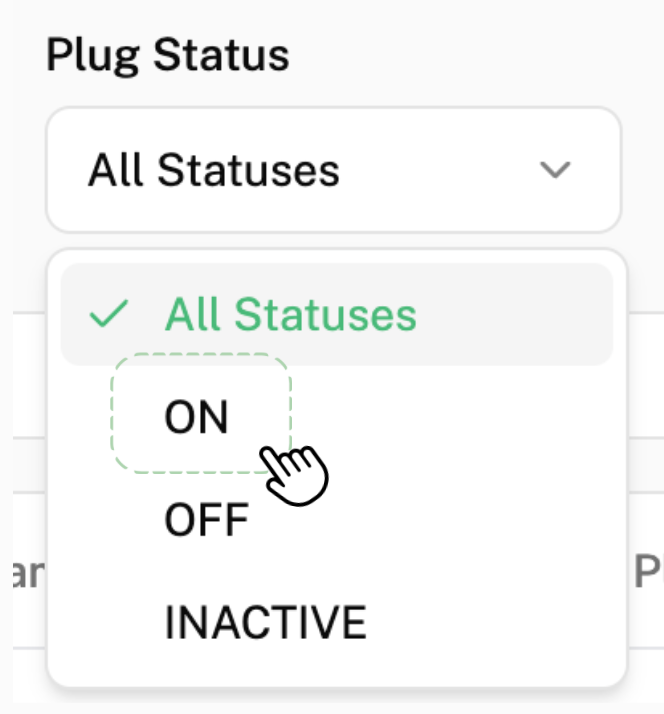Viewport: 664px width, 714px height.
Task: Select the ON status option
Action: coord(197,417)
